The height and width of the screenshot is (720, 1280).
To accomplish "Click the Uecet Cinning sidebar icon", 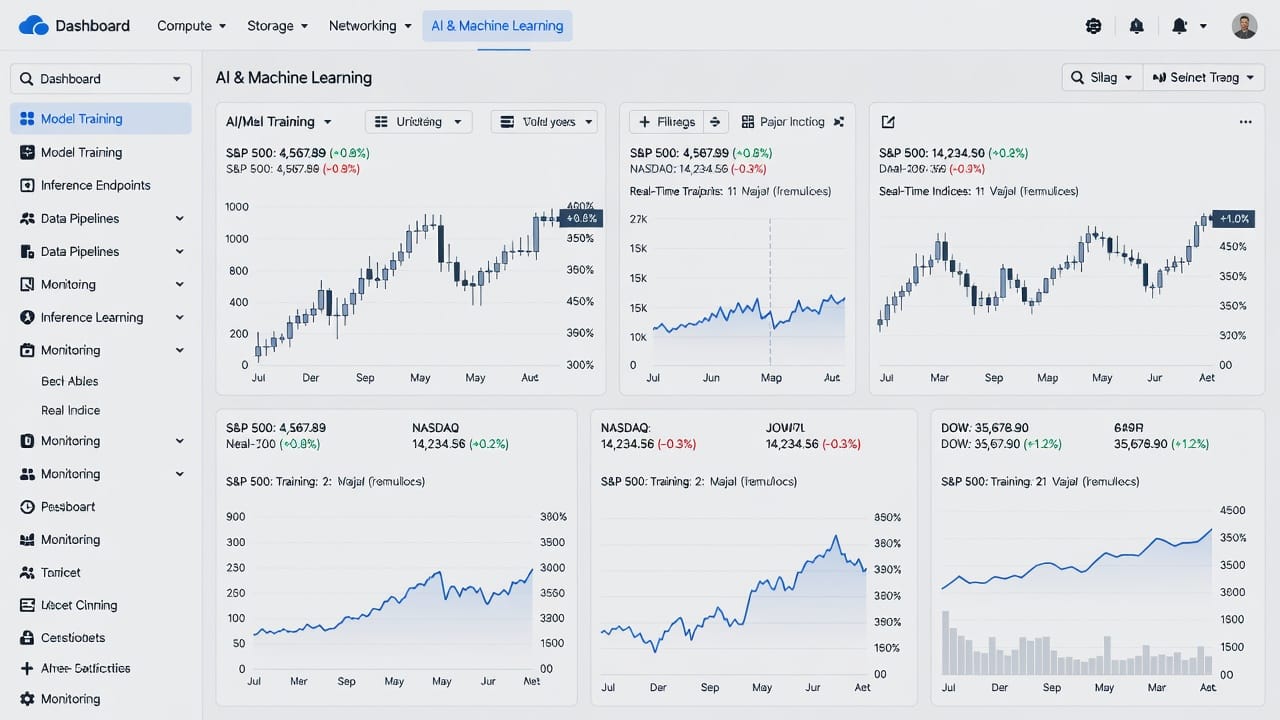I will 27,605.
